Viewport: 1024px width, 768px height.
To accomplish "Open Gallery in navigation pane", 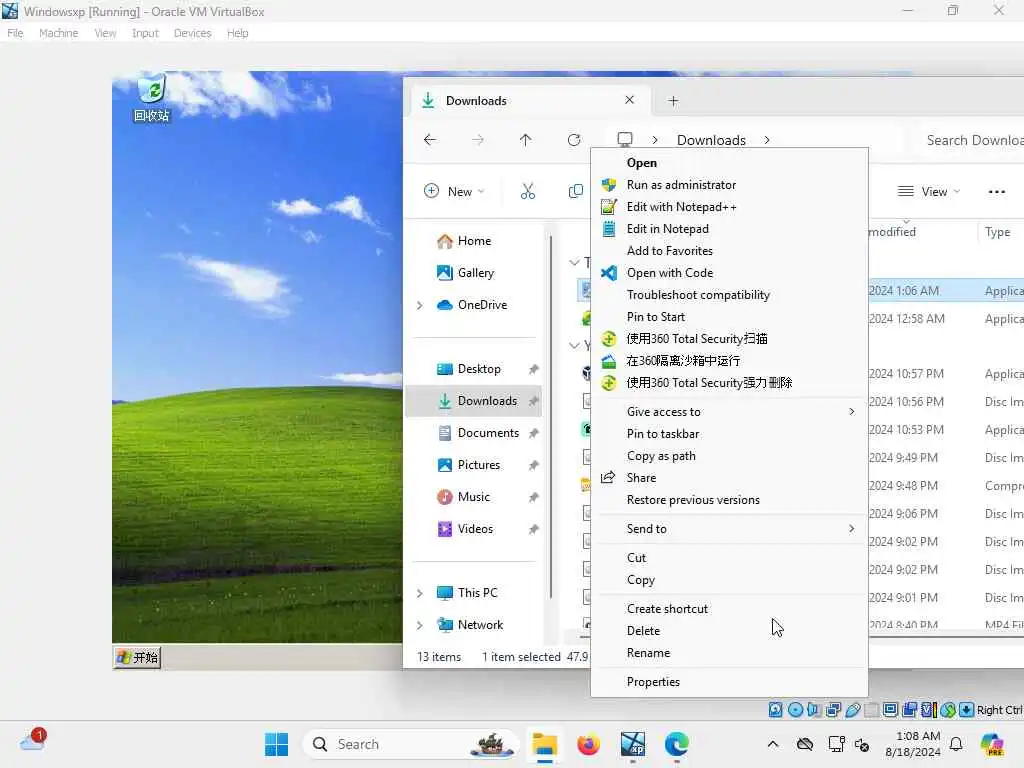I will tap(475, 273).
